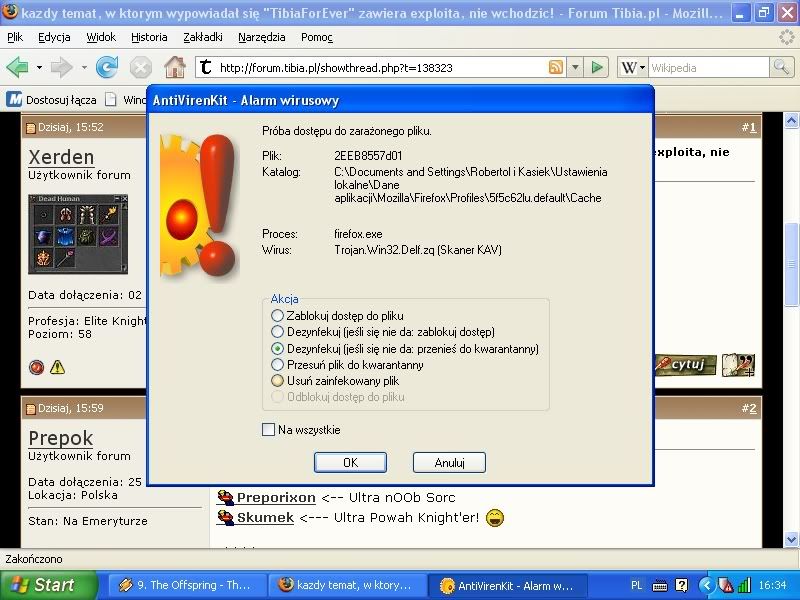Click the character icon beside Skumek
The width and height of the screenshot is (800, 600).
click(225, 517)
